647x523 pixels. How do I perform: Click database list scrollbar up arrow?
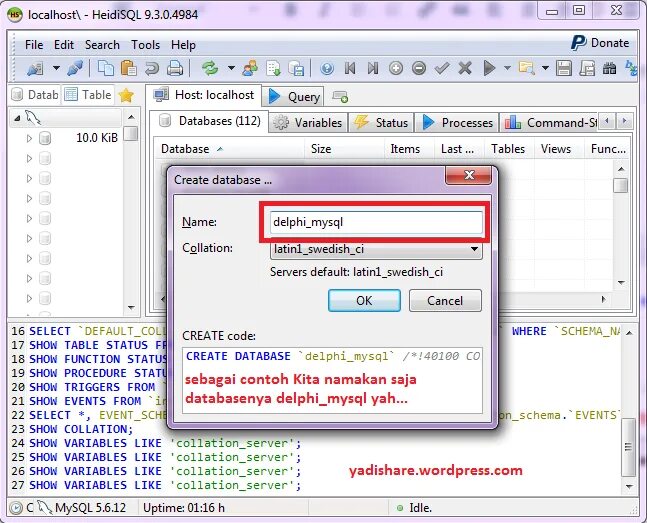[x=621, y=169]
